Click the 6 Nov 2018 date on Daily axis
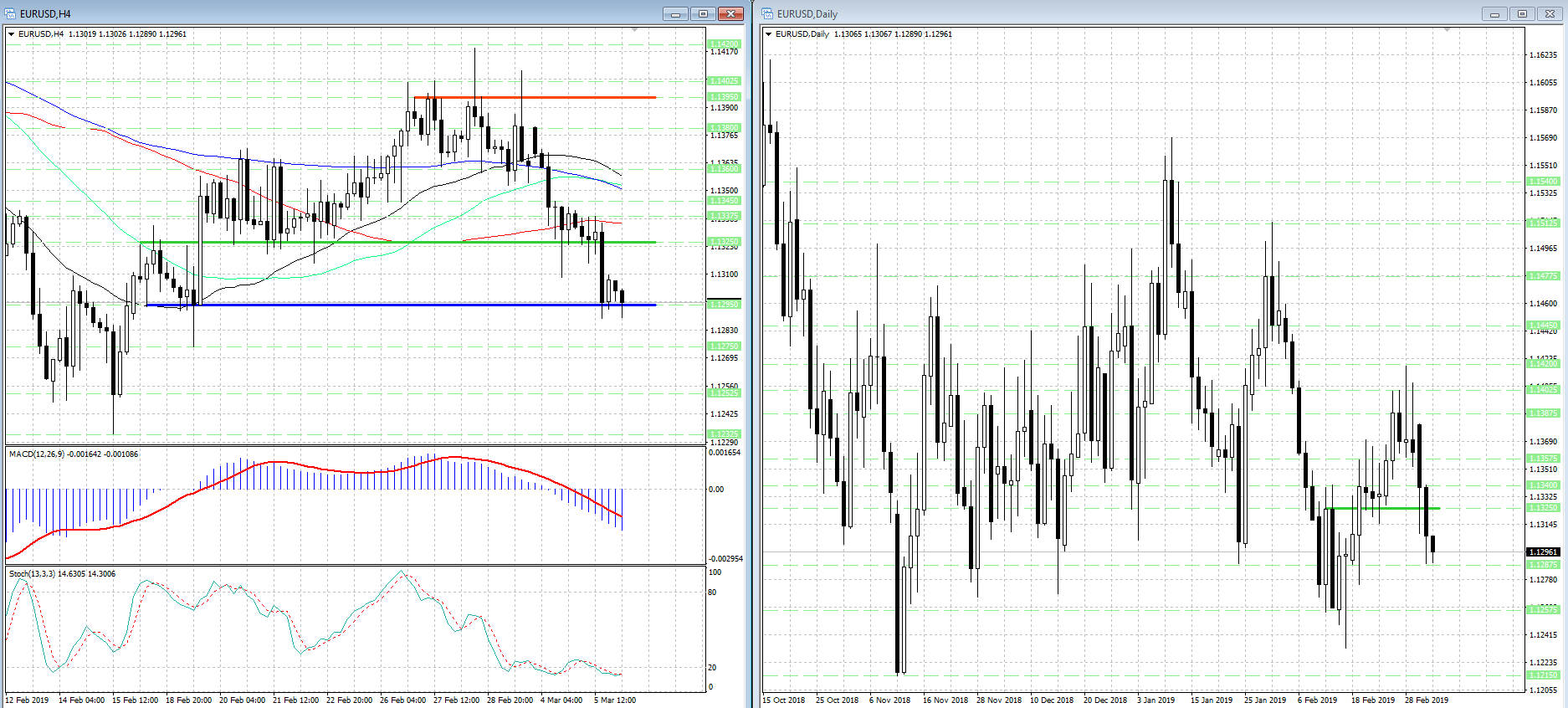1568x708 pixels. pos(889,700)
